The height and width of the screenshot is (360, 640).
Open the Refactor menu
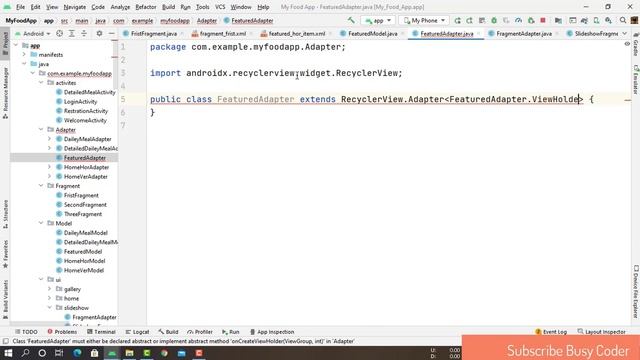(146, 7)
